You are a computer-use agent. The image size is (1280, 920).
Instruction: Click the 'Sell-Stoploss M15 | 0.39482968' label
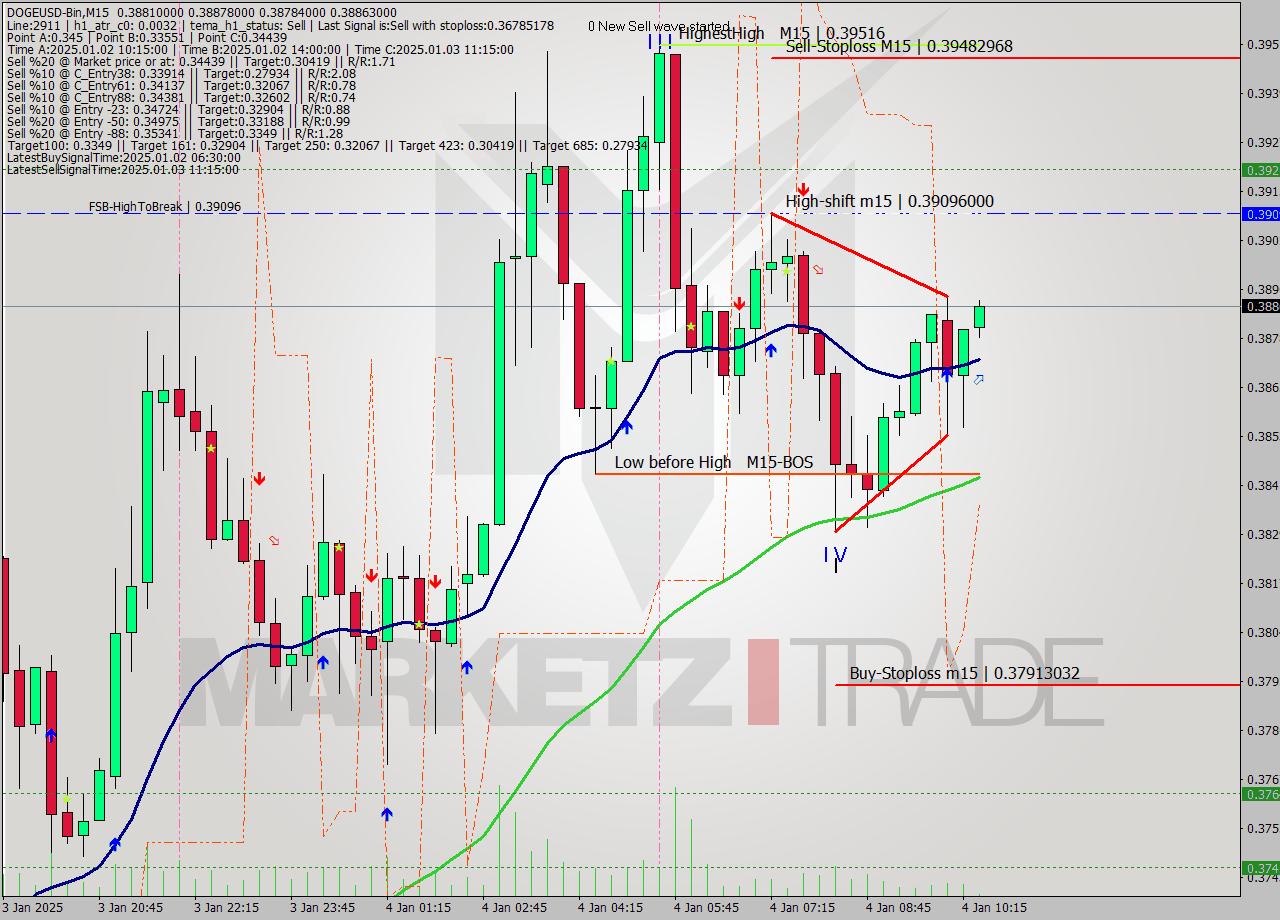click(x=899, y=46)
